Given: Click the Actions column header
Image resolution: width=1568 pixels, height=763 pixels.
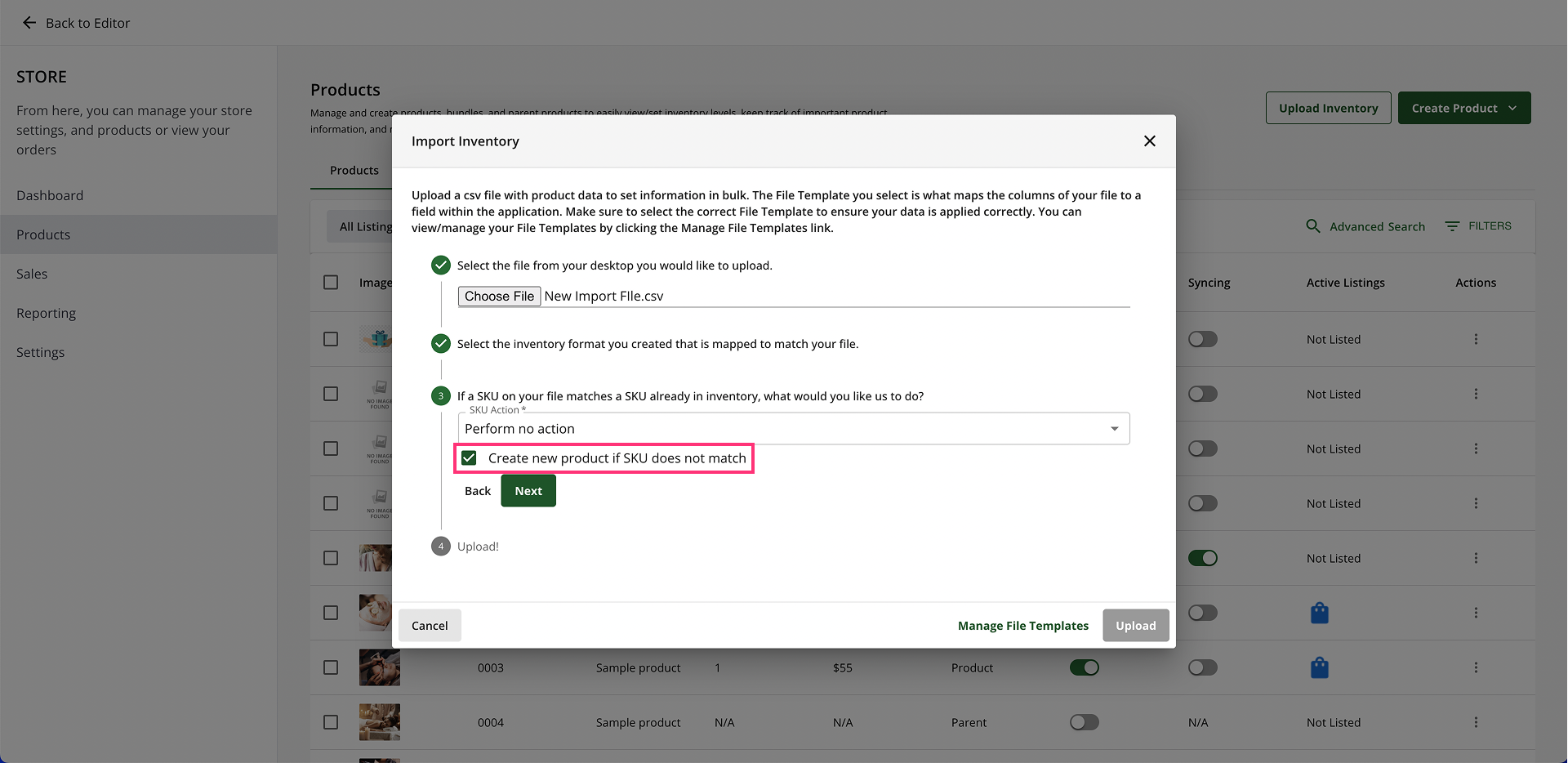Looking at the screenshot, I should click(x=1476, y=283).
